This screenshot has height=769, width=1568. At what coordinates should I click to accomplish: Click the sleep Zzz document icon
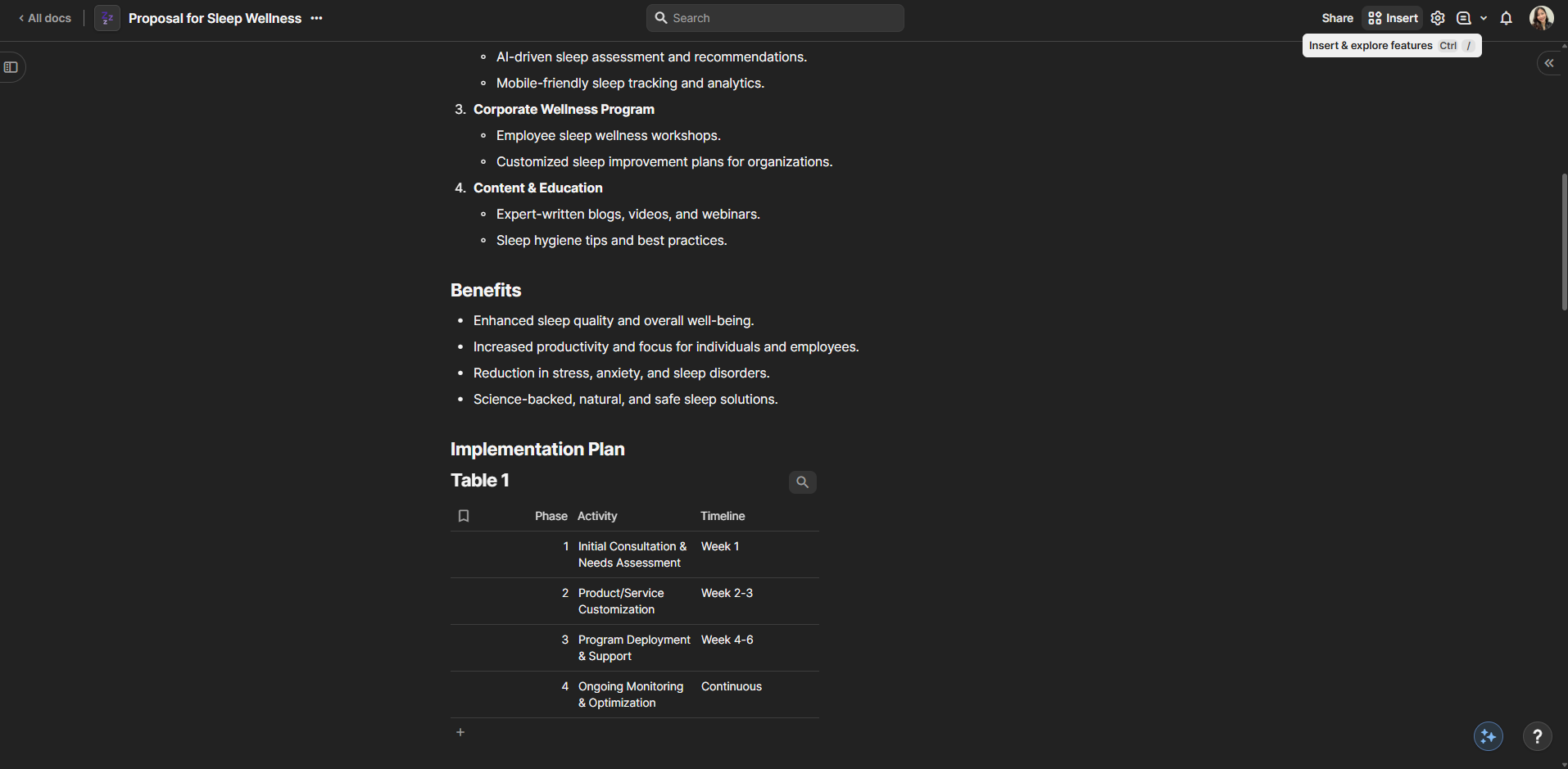click(x=107, y=18)
